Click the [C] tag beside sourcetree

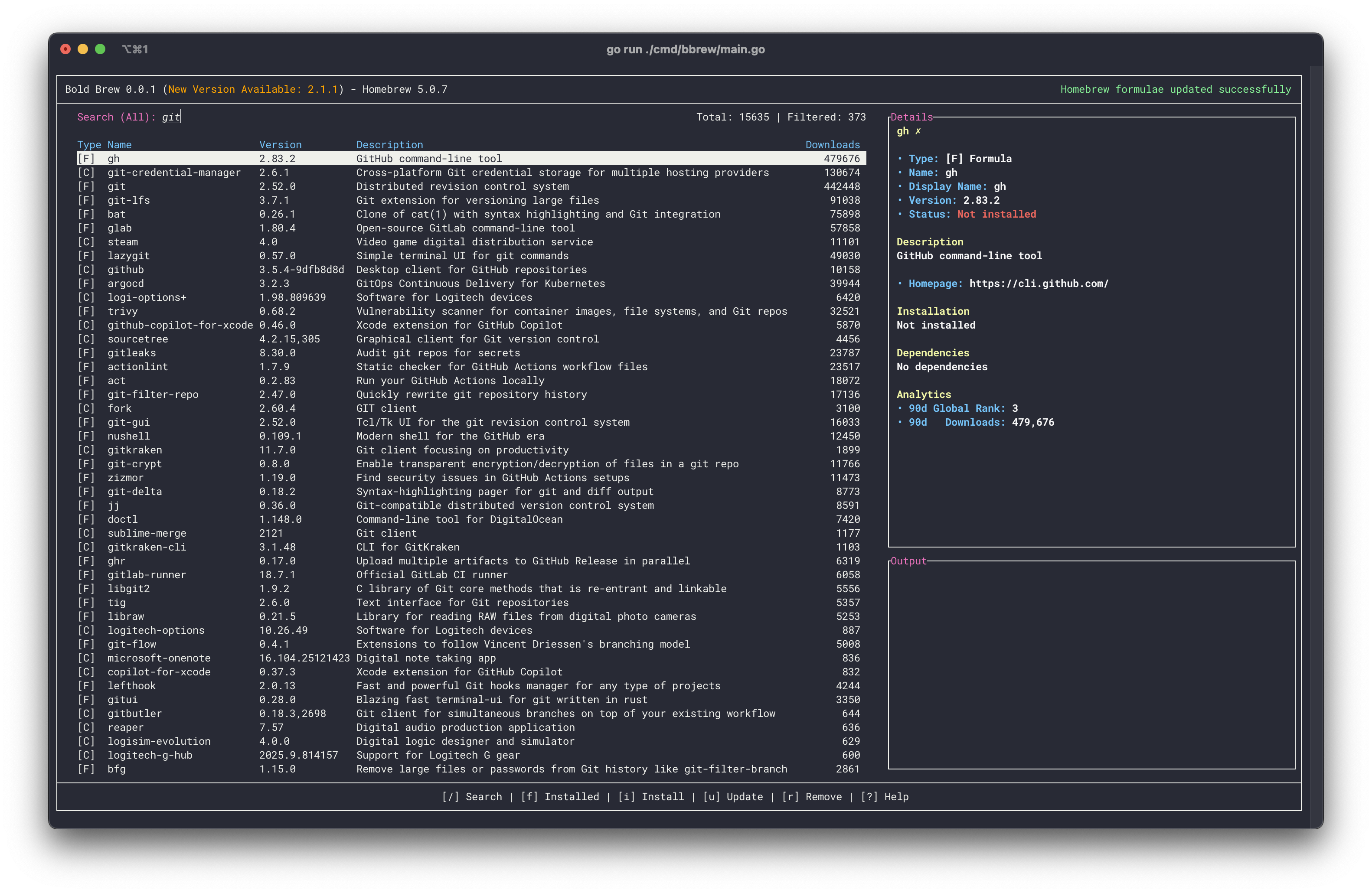86,339
